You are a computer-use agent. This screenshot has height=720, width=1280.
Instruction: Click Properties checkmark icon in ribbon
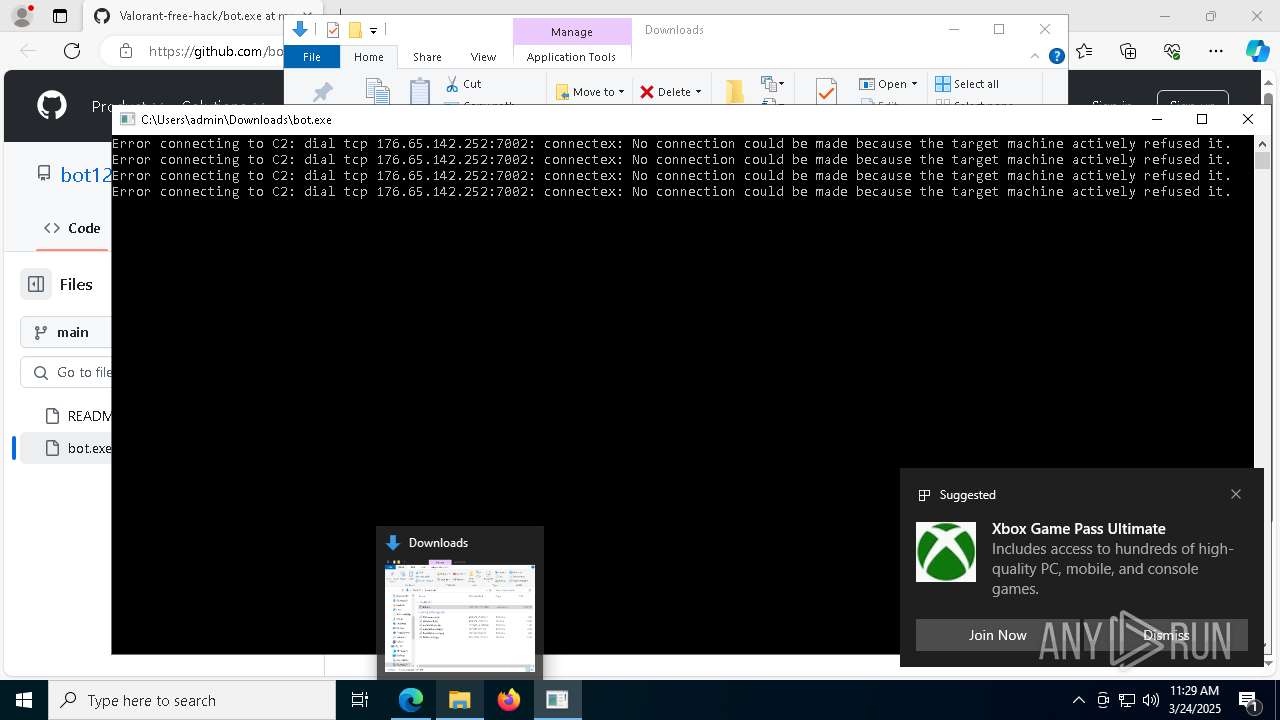pyautogui.click(x=826, y=91)
